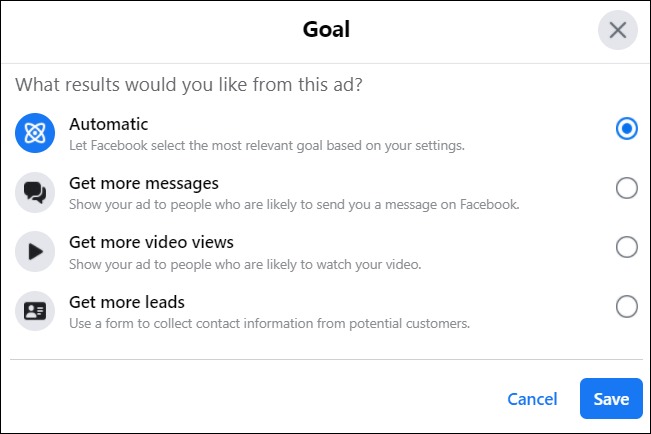Click the Get more leads title

click(127, 302)
